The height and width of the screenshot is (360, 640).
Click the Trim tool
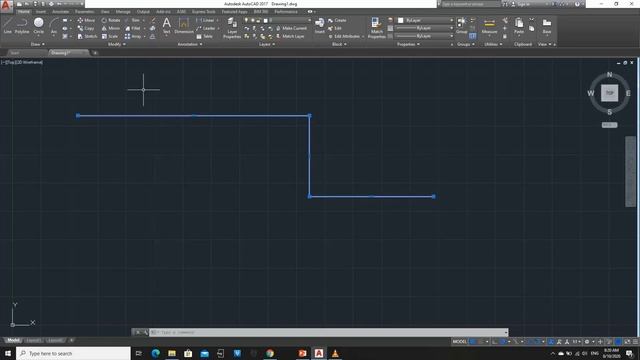132,20
